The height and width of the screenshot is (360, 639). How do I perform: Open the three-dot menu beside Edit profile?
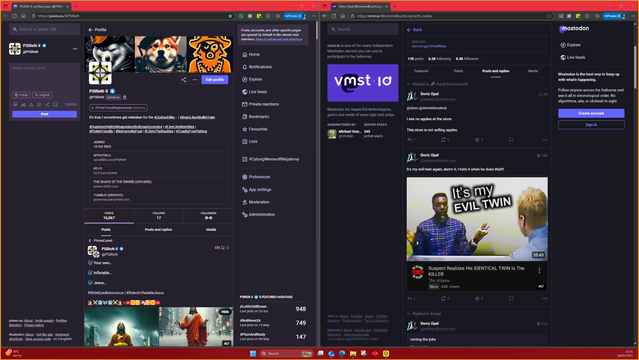tap(195, 80)
